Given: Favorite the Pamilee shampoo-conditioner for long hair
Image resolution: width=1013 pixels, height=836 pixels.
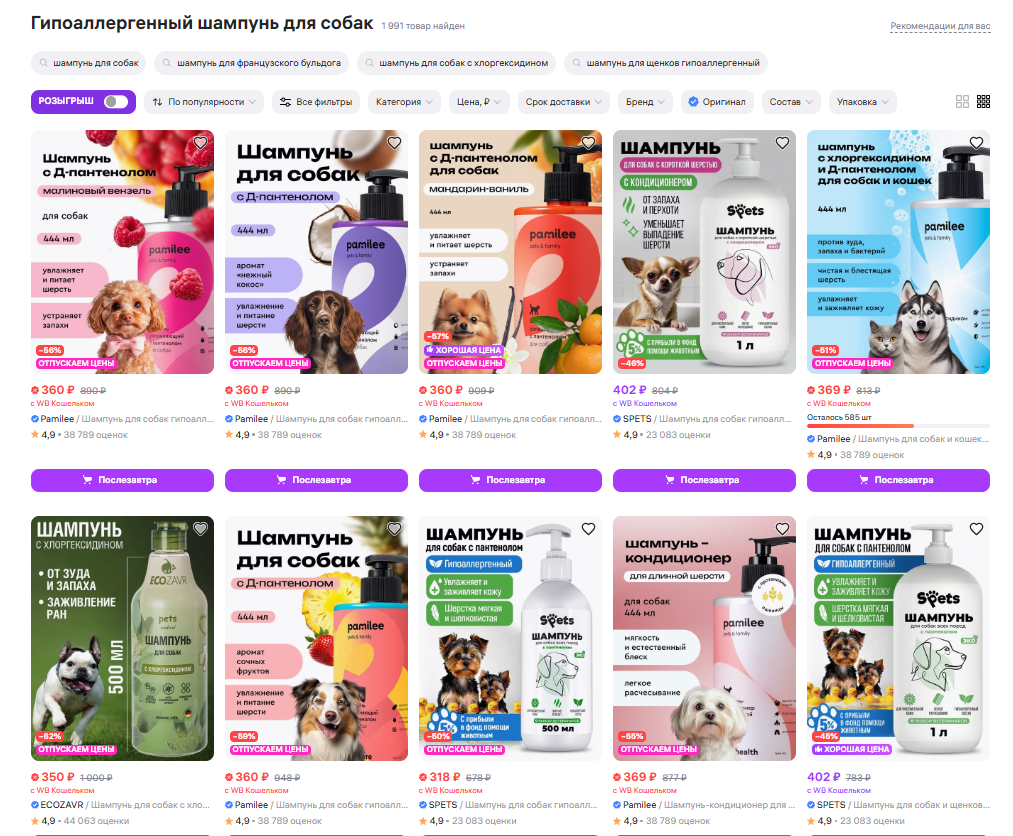Looking at the screenshot, I should click(782, 529).
